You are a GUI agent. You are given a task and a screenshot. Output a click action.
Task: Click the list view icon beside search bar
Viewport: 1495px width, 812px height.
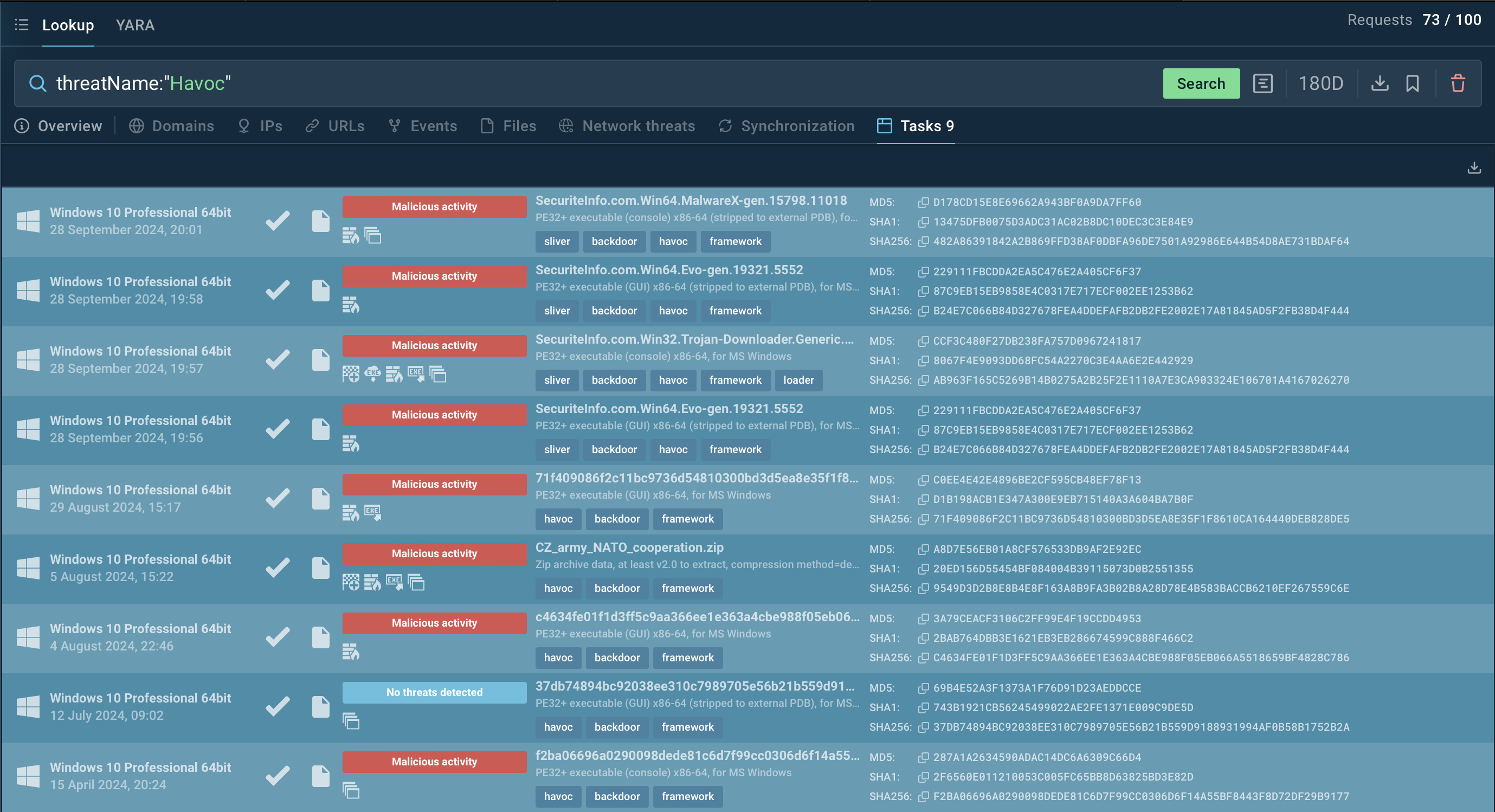(1264, 84)
